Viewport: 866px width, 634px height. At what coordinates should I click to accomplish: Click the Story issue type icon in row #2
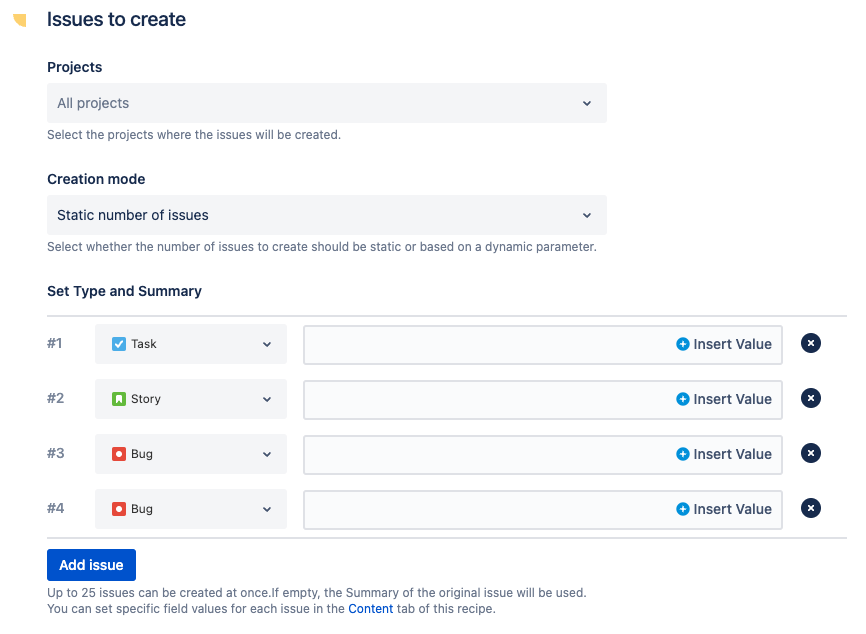point(121,398)
